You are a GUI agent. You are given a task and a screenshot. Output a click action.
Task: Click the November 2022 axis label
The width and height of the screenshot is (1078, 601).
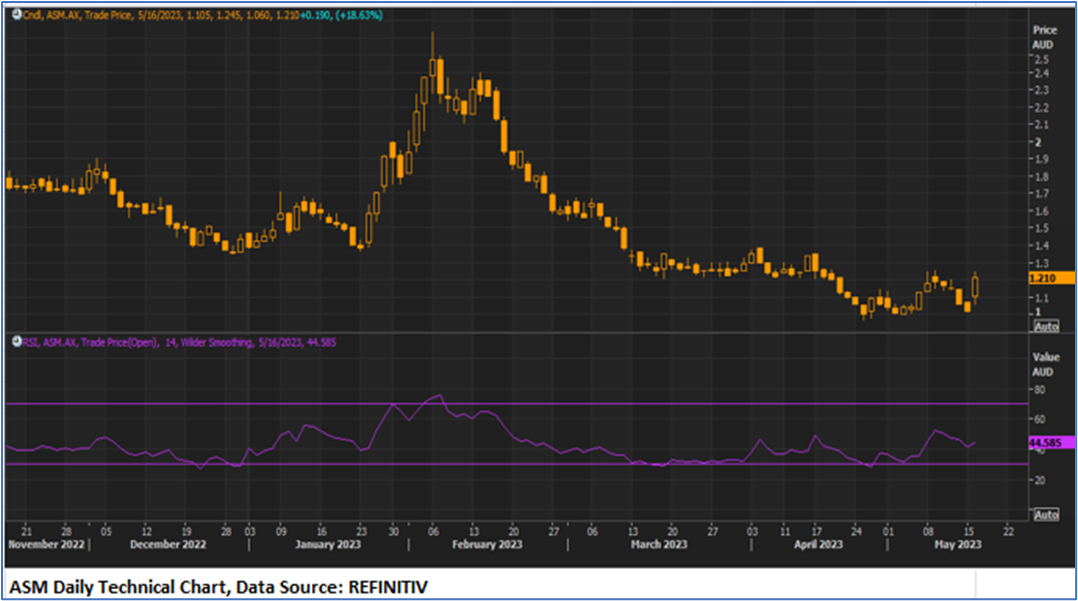tap(47, 544)
